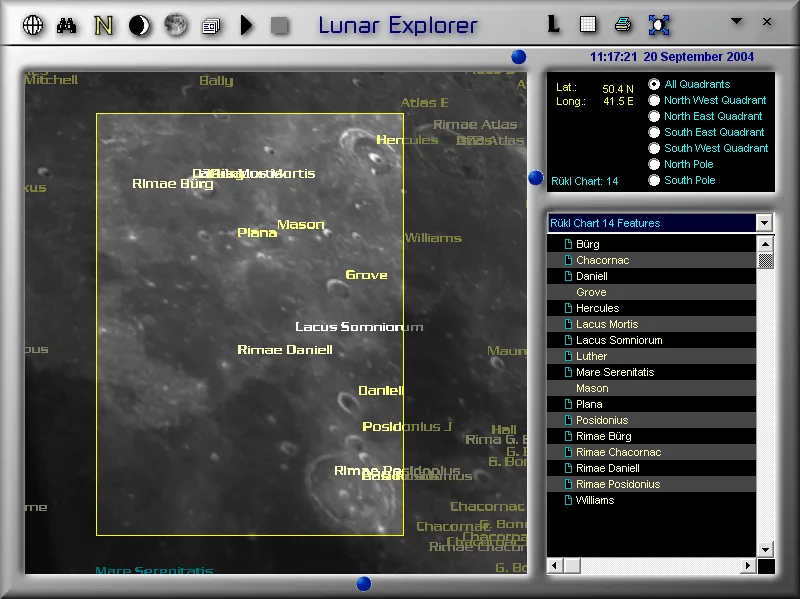
Task: Click the document icon beside Lacus Mortis
Action: [x=568, y=324]
